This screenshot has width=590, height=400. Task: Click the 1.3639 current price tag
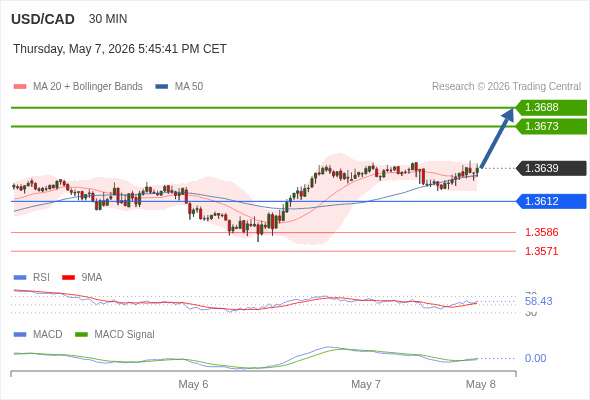tap(551, 168)
